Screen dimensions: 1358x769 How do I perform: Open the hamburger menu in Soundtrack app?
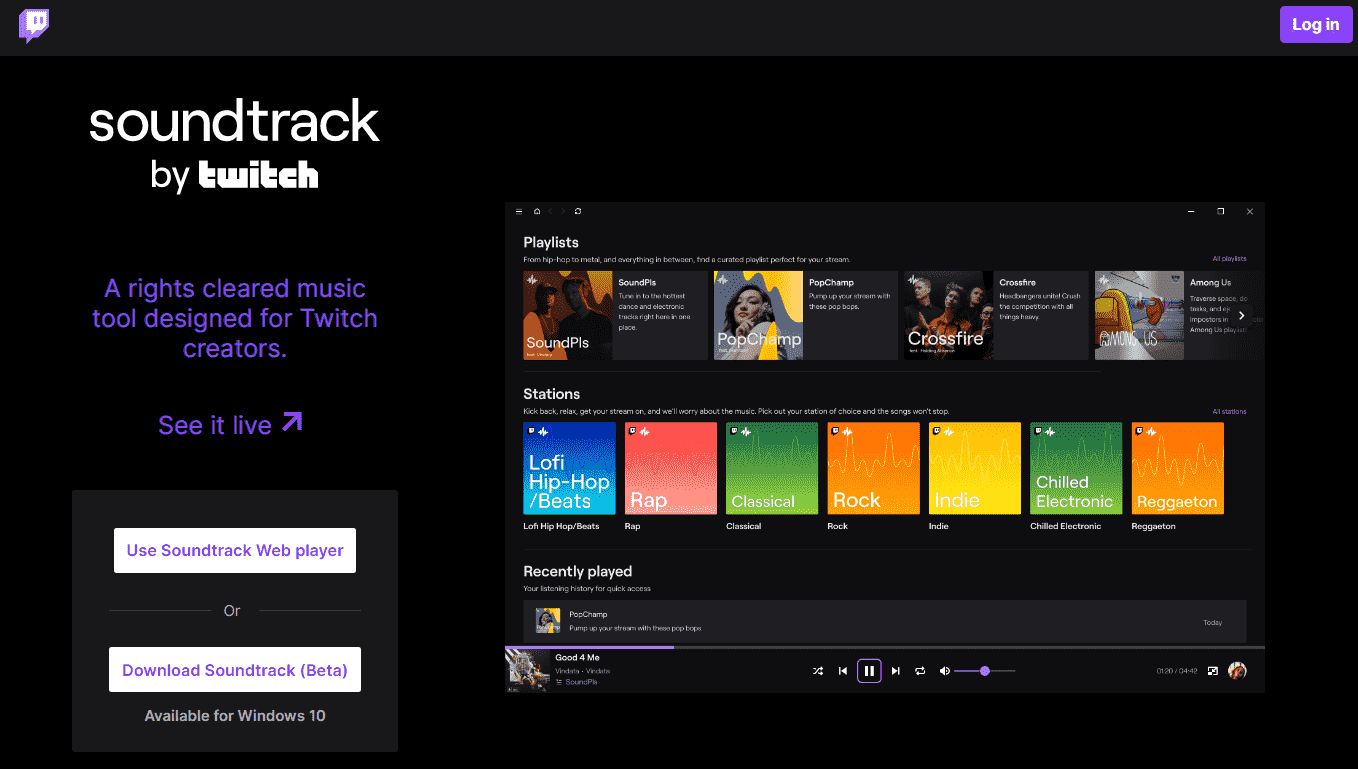[x=519, y=212]
